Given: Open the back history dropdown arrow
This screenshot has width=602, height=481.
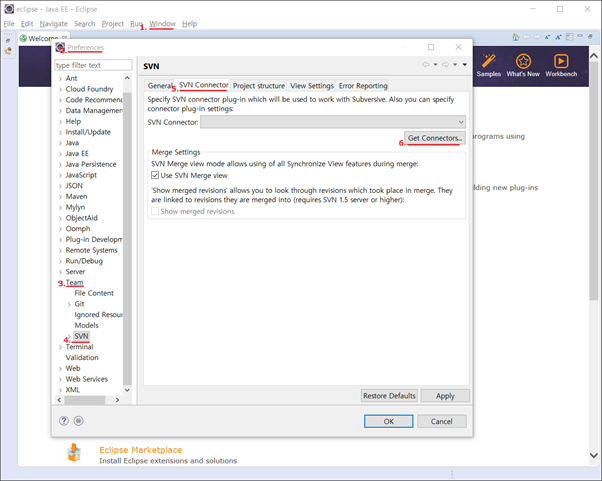Looking at the screenshot, I should tap(435, 64).
